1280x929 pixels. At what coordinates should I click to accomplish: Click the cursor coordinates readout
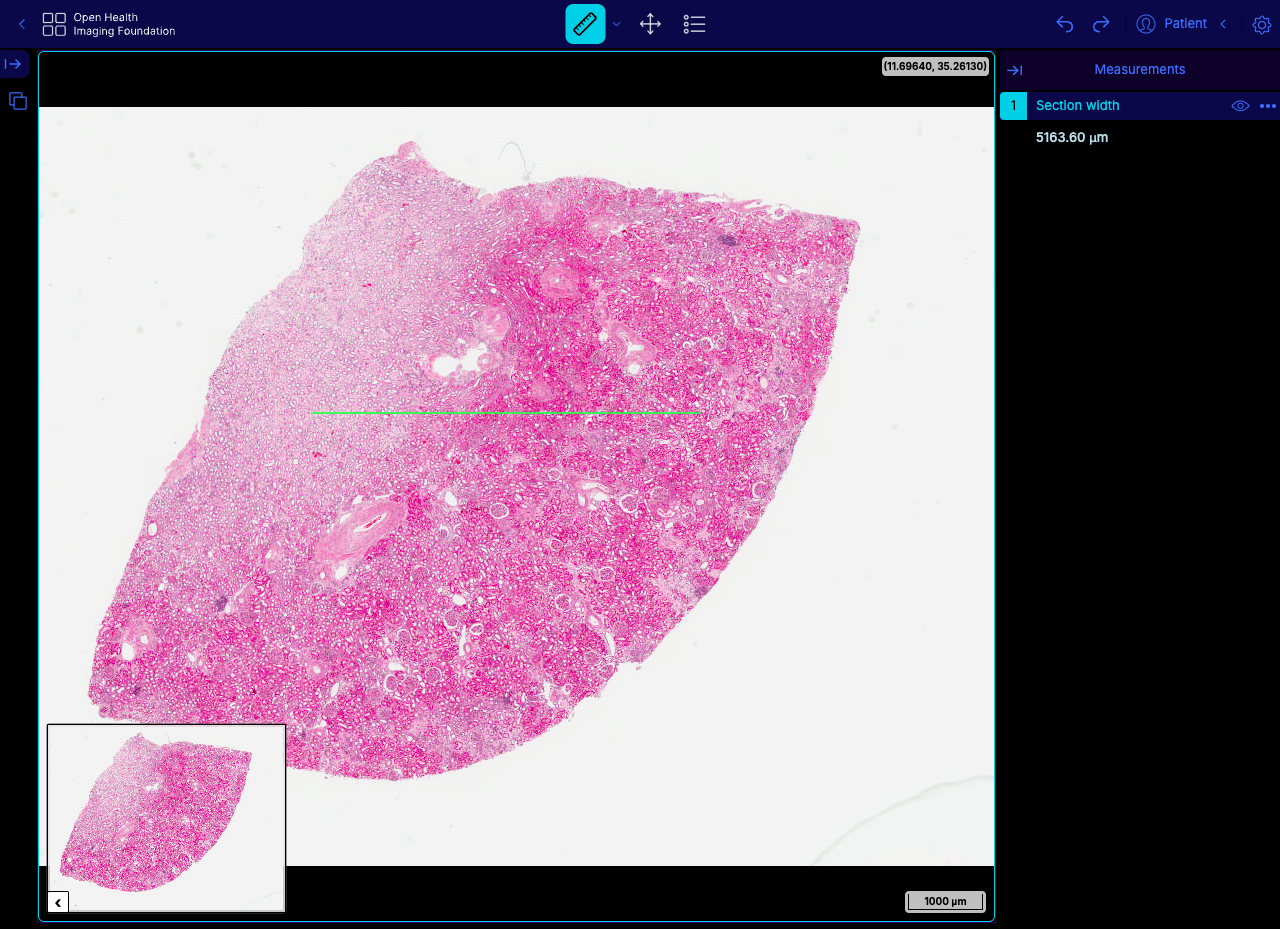pos(935,66)
